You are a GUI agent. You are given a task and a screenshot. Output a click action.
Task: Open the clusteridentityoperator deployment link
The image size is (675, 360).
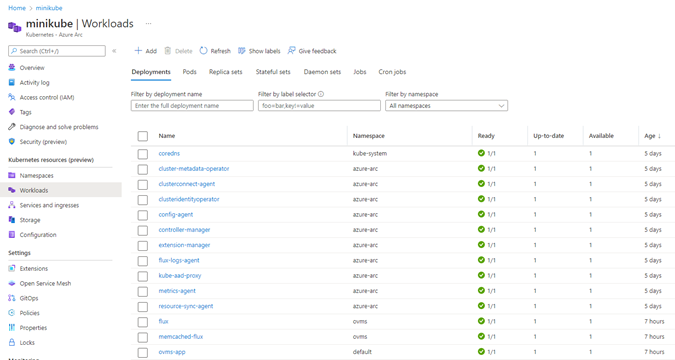[x=189, y=199]
